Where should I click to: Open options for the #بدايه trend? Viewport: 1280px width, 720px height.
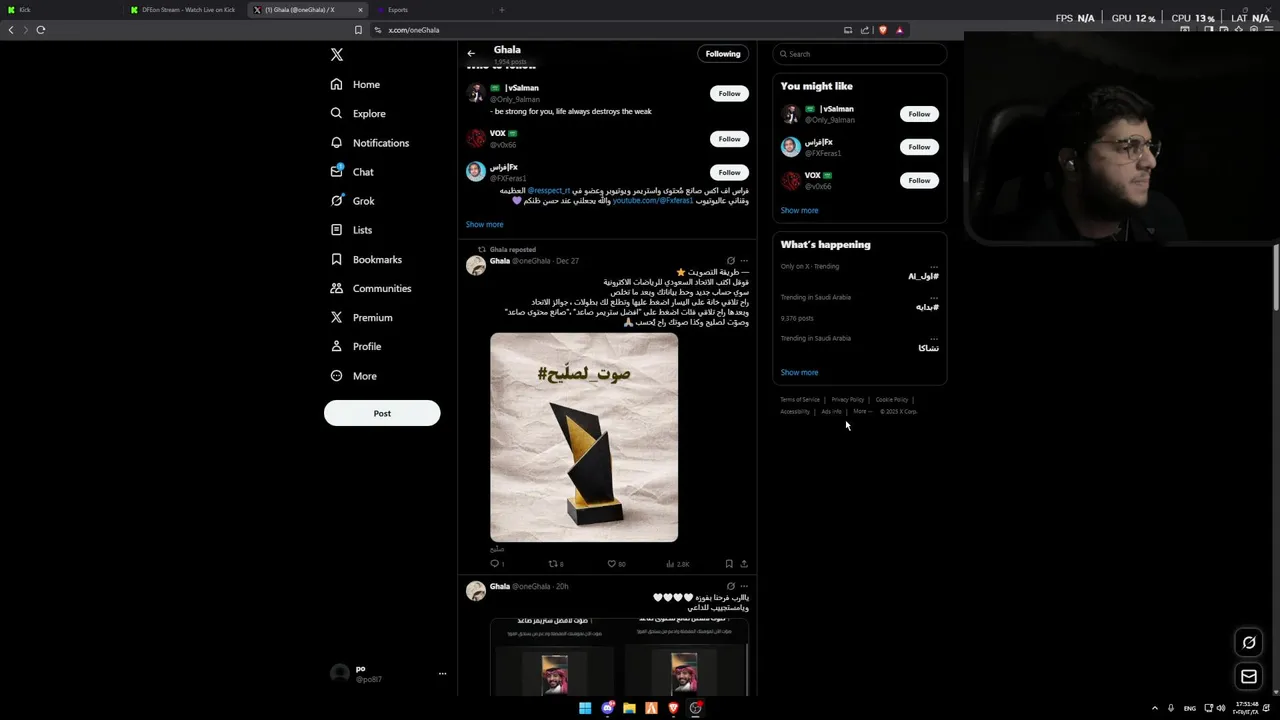click(934, 297)
